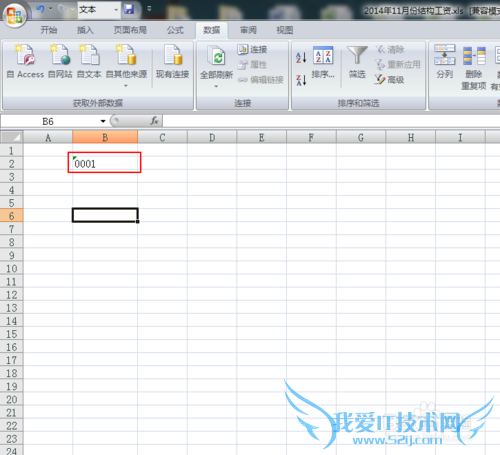Select column I header
The image size is (500, 455).
pos(460,137)
